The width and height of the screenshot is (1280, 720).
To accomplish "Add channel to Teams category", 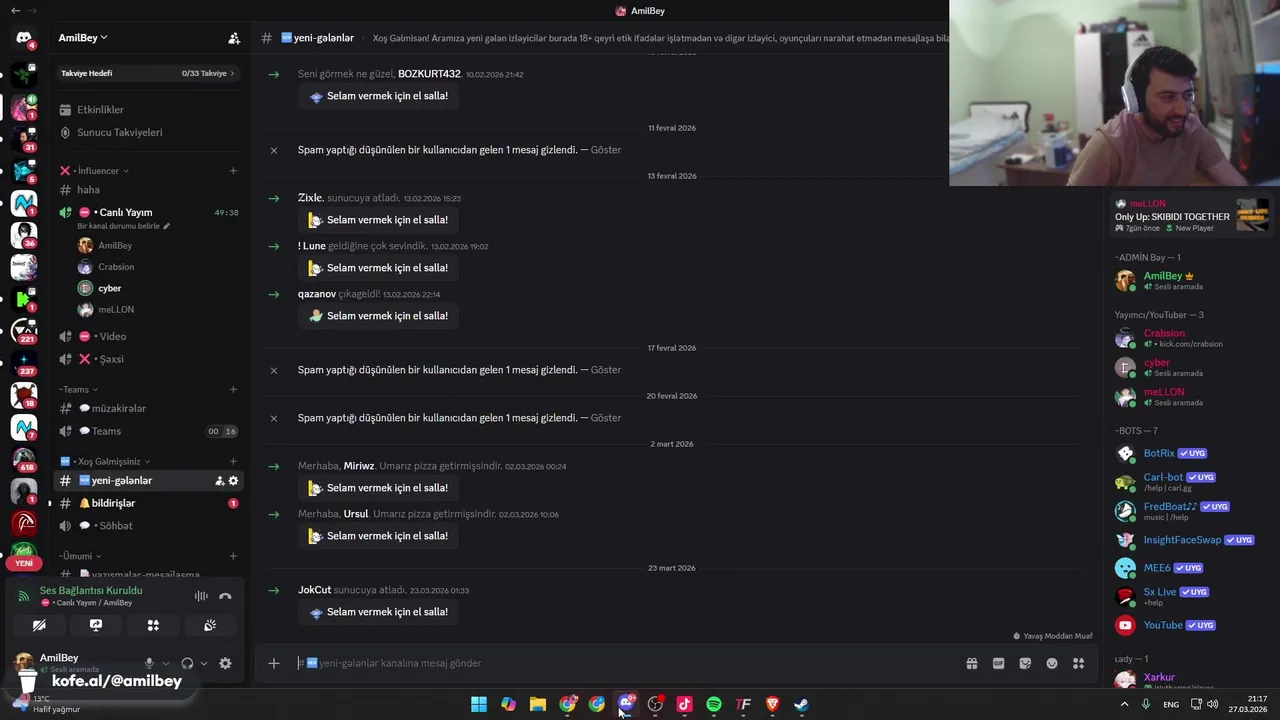I will 233,389.
